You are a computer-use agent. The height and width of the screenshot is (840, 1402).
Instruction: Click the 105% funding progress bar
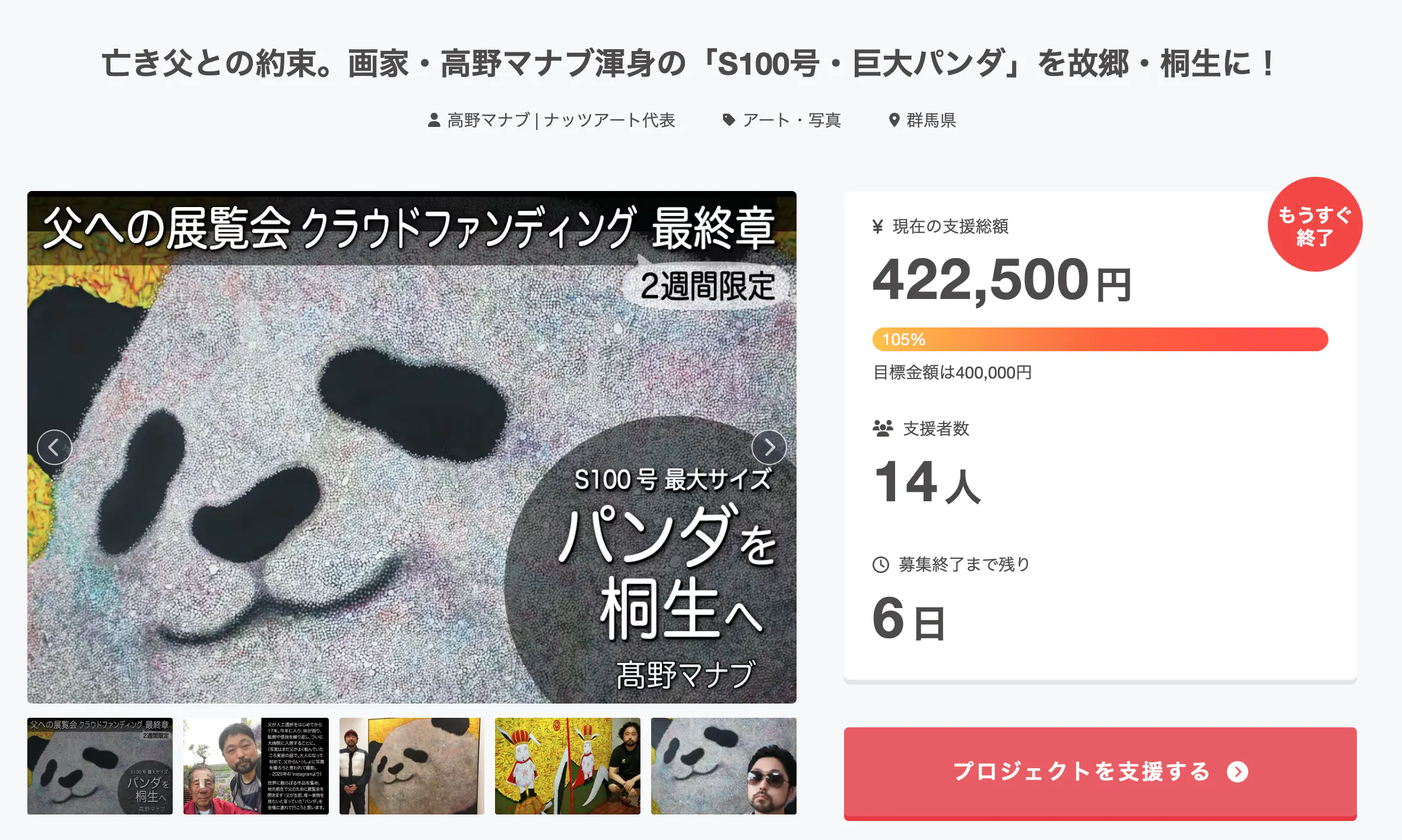point(1100,339)
